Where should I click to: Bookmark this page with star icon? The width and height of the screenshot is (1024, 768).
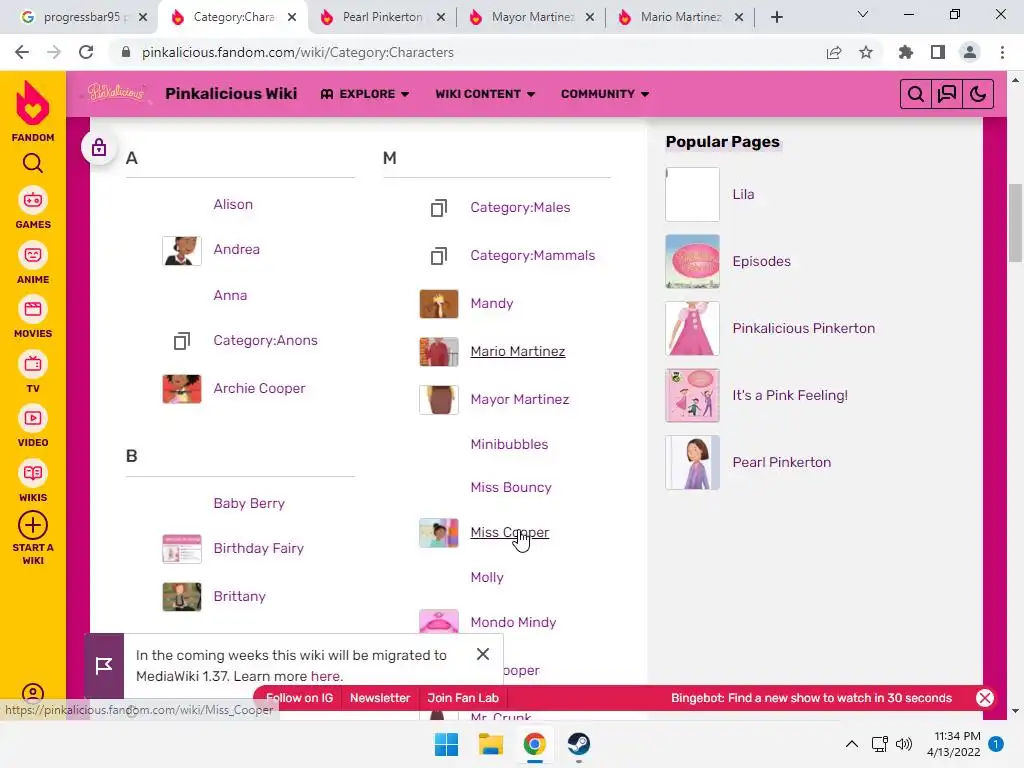(866, 52)
